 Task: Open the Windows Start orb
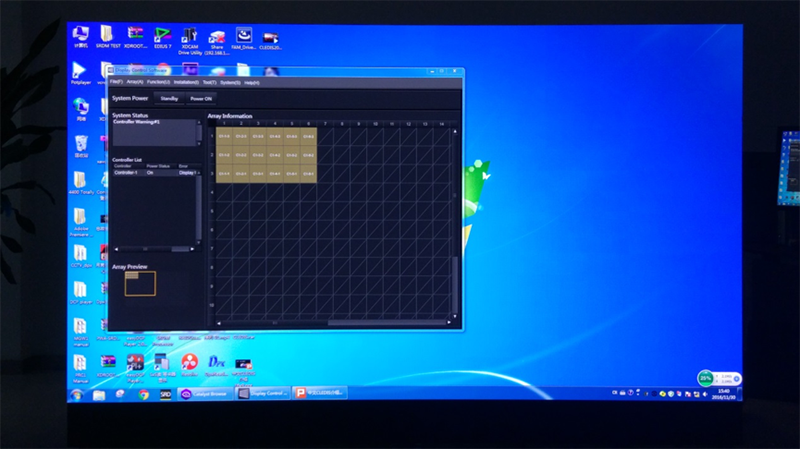(x=76, y=394)
